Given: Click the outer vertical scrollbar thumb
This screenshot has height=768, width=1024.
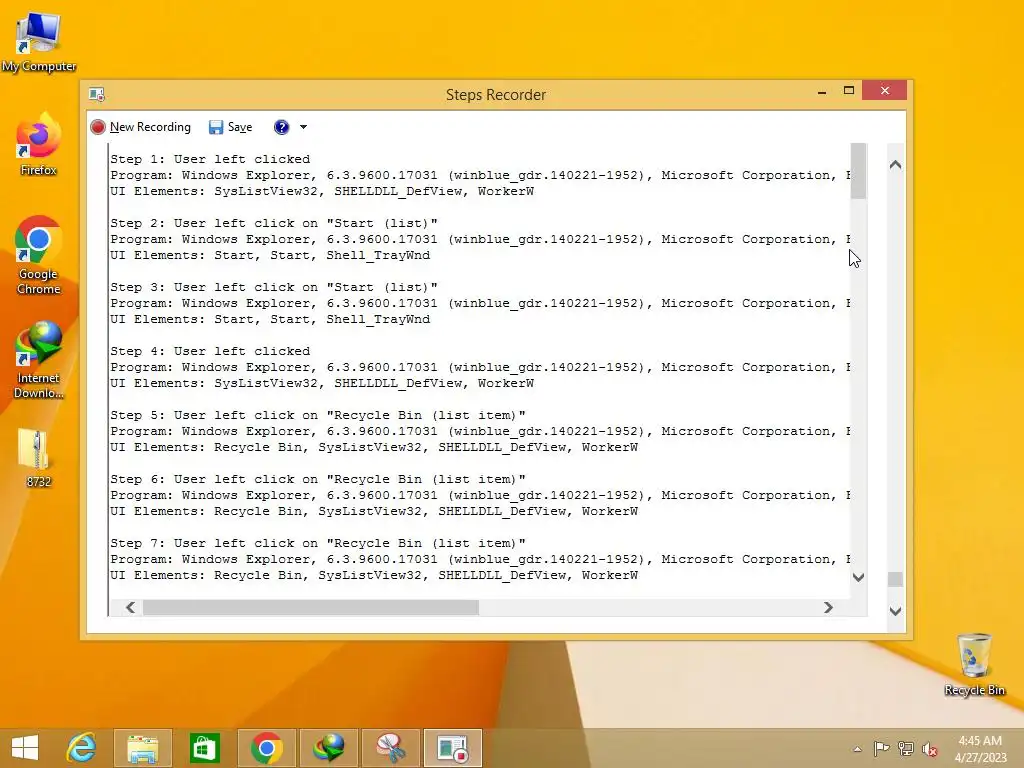Looking at the screenshot, I should (895, 579).
